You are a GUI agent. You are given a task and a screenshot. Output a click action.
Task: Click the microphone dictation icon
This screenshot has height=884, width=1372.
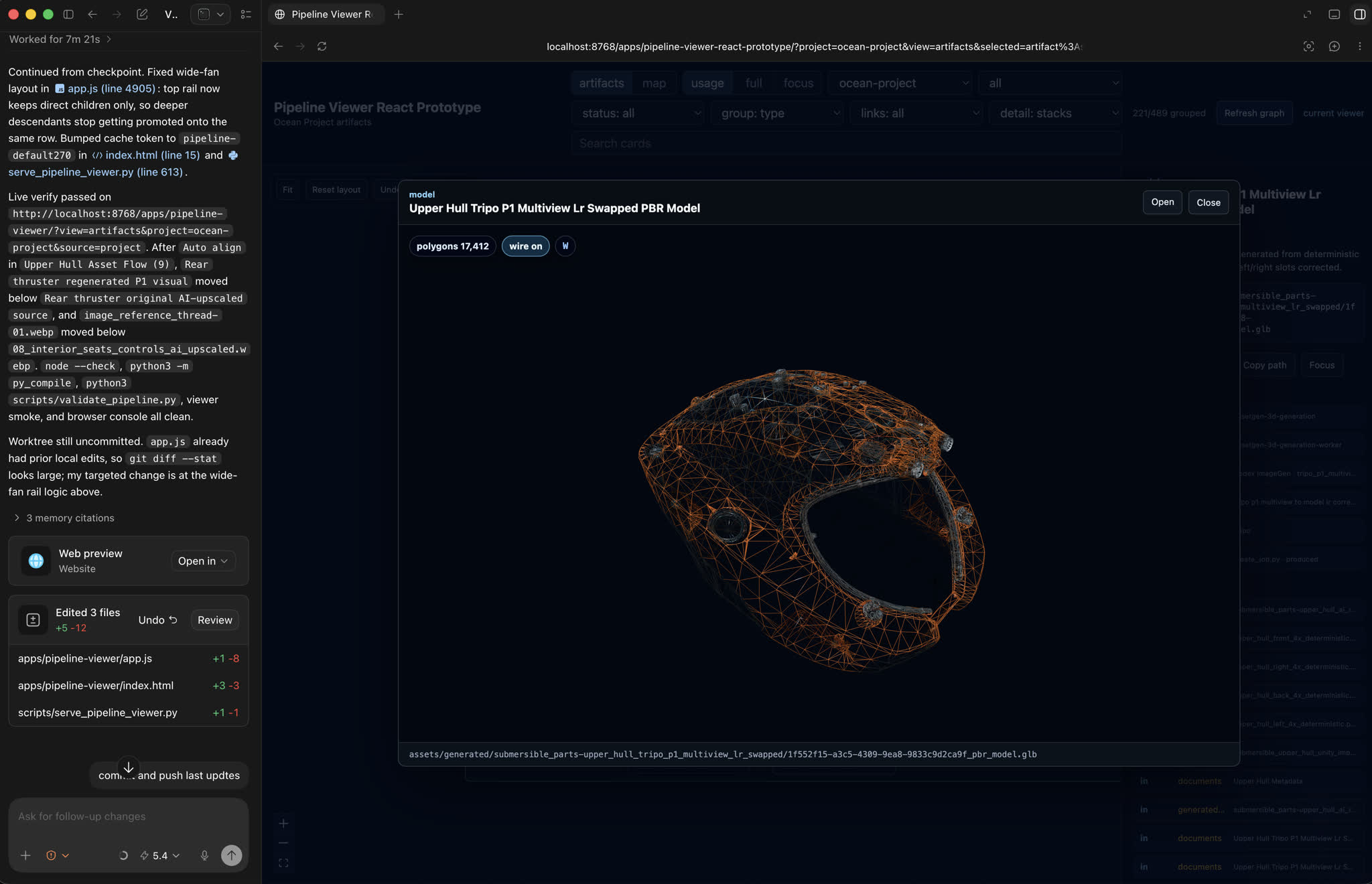click(204, 855)
